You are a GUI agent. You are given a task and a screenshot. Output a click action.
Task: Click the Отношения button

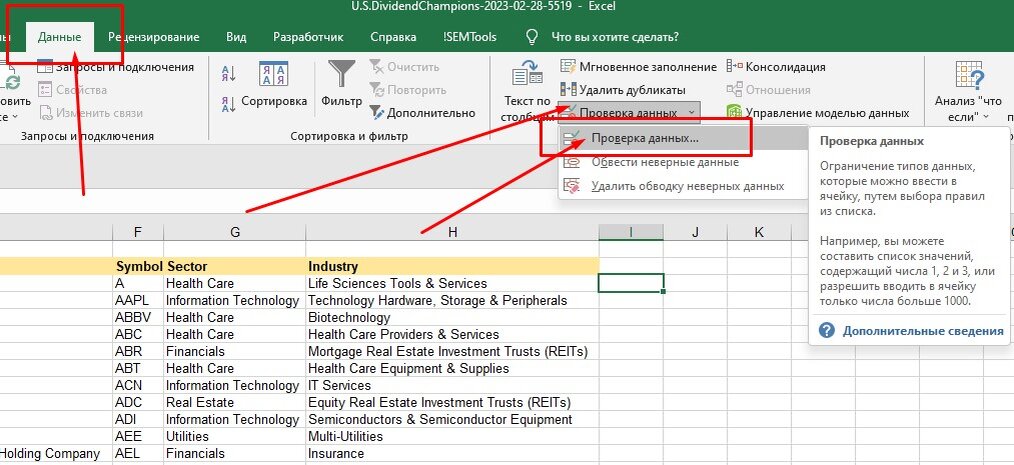(769, 90)
